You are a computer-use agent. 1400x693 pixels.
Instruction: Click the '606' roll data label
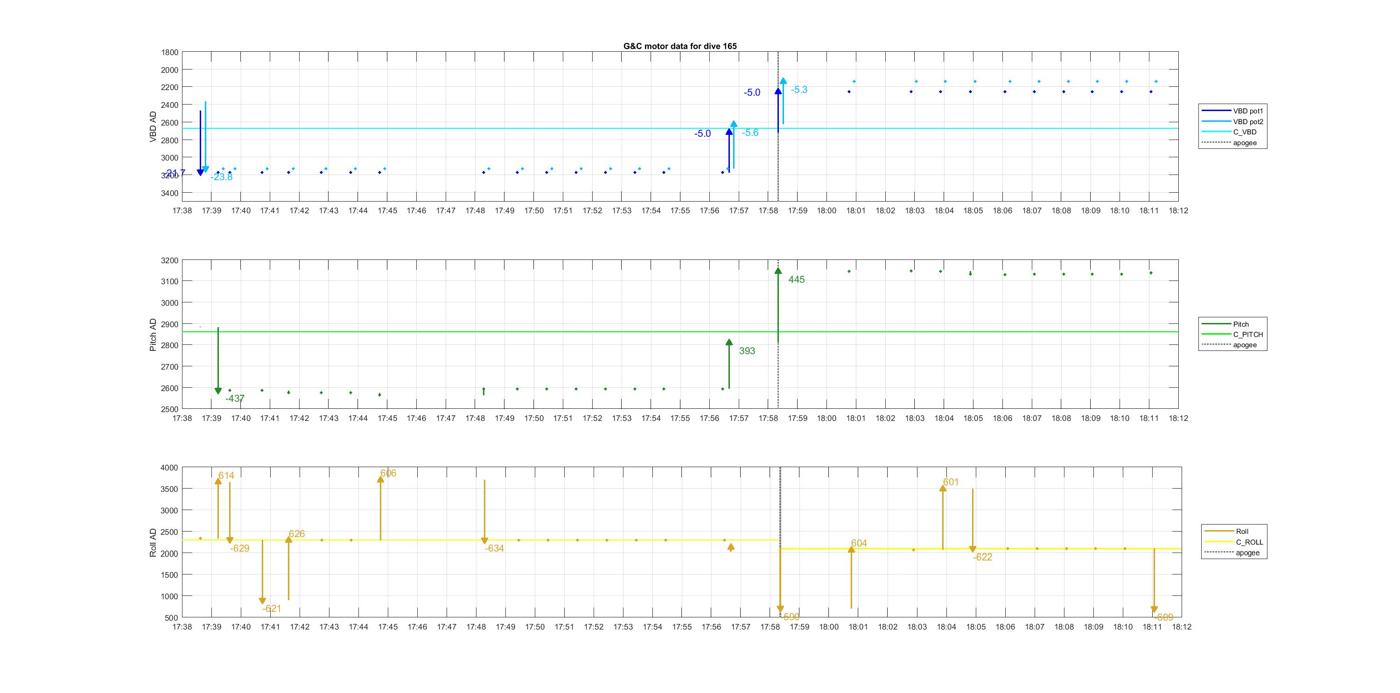[388, 473]
